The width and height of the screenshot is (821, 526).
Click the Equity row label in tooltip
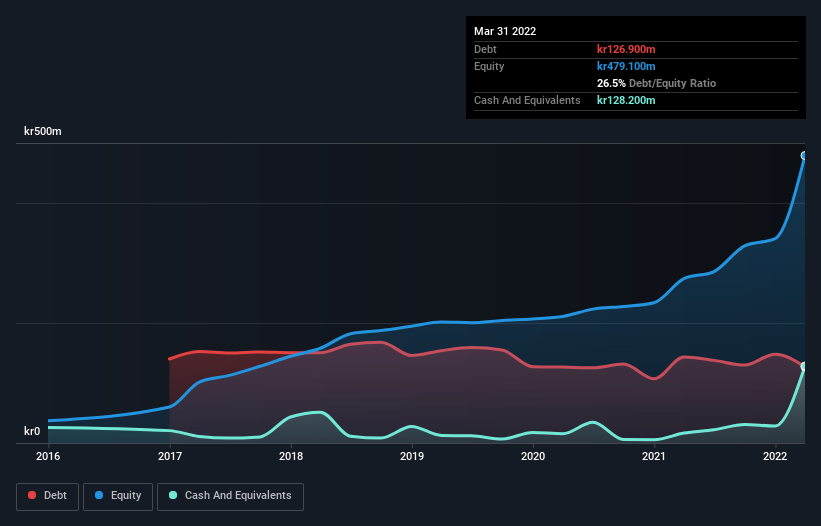coord(489,66)
